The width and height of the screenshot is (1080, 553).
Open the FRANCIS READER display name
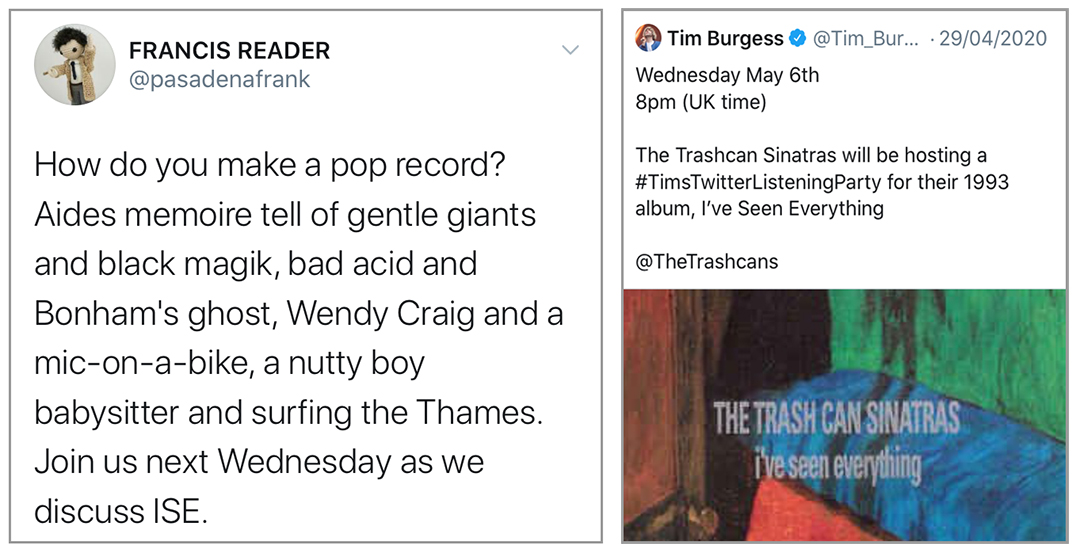click(229, 50)
